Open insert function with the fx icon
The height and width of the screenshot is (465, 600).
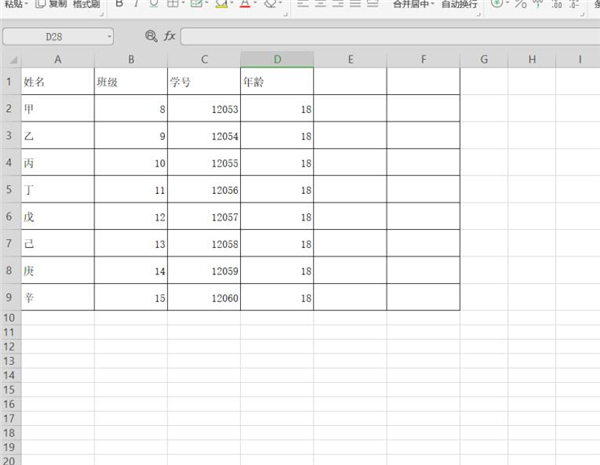coord(170,36)
